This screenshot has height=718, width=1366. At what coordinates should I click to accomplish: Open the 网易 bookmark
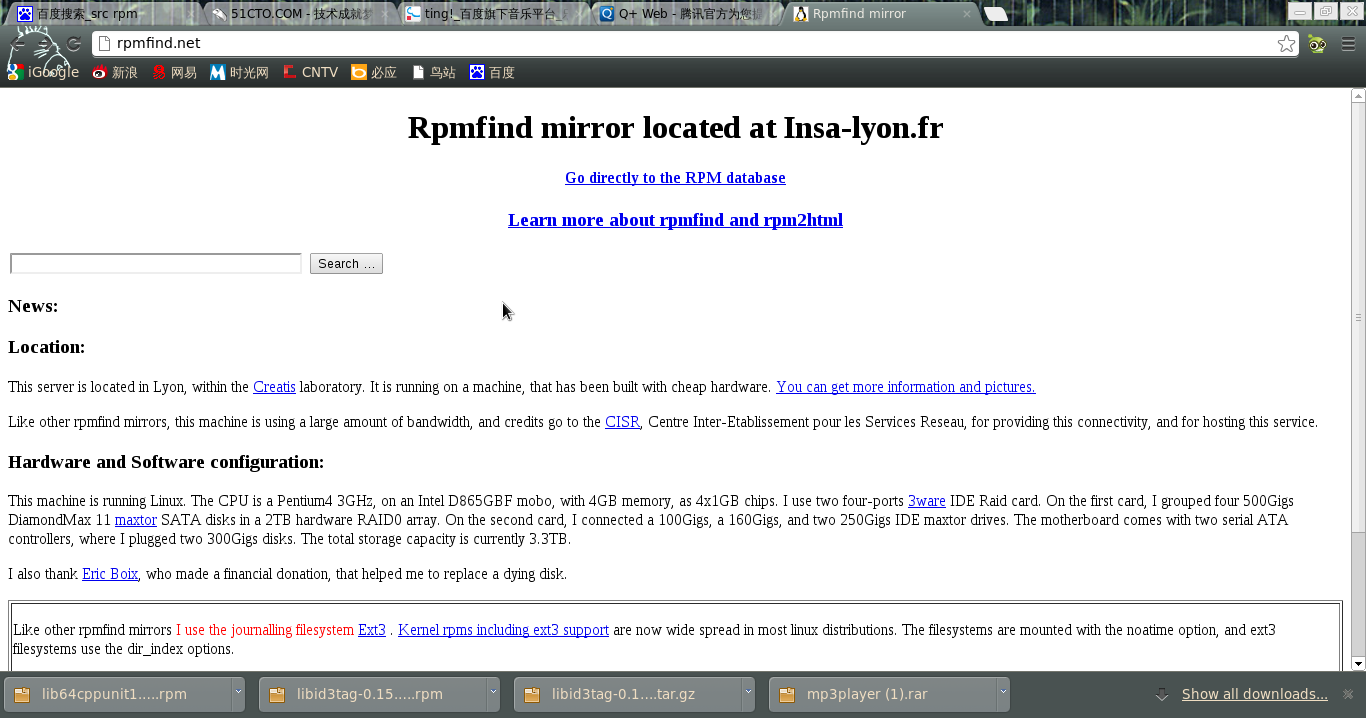click(x=174, y=72)
